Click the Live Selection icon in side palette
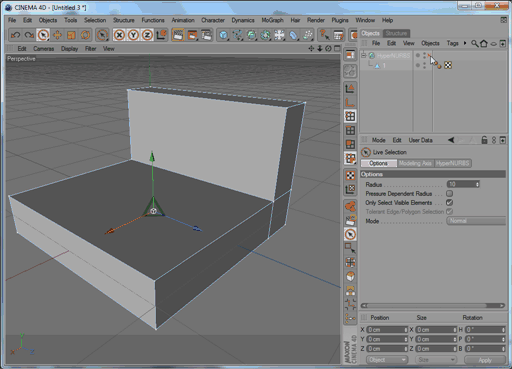This screenshot has width=512, height=369. (x=350, y=234)
